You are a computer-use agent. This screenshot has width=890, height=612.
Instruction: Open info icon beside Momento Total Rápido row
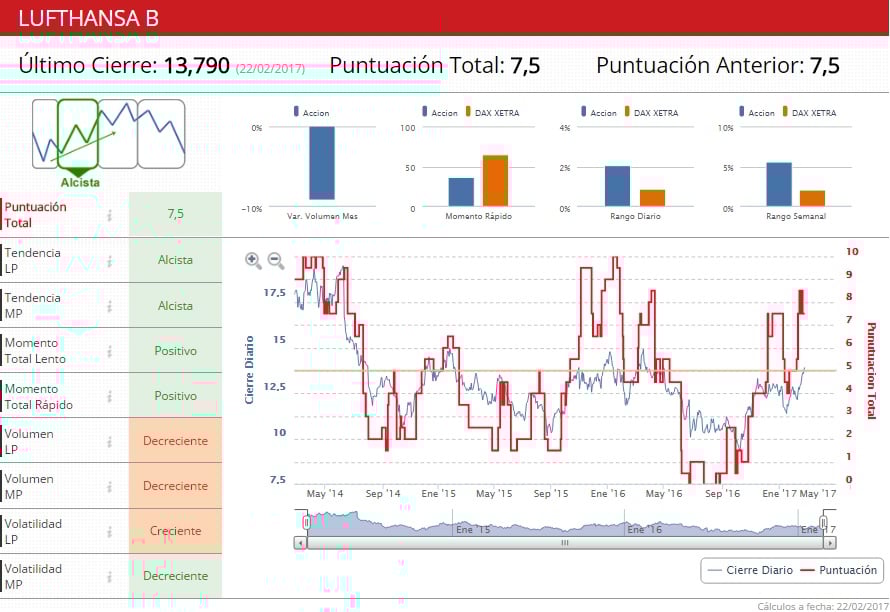click(x=110, y=396)
